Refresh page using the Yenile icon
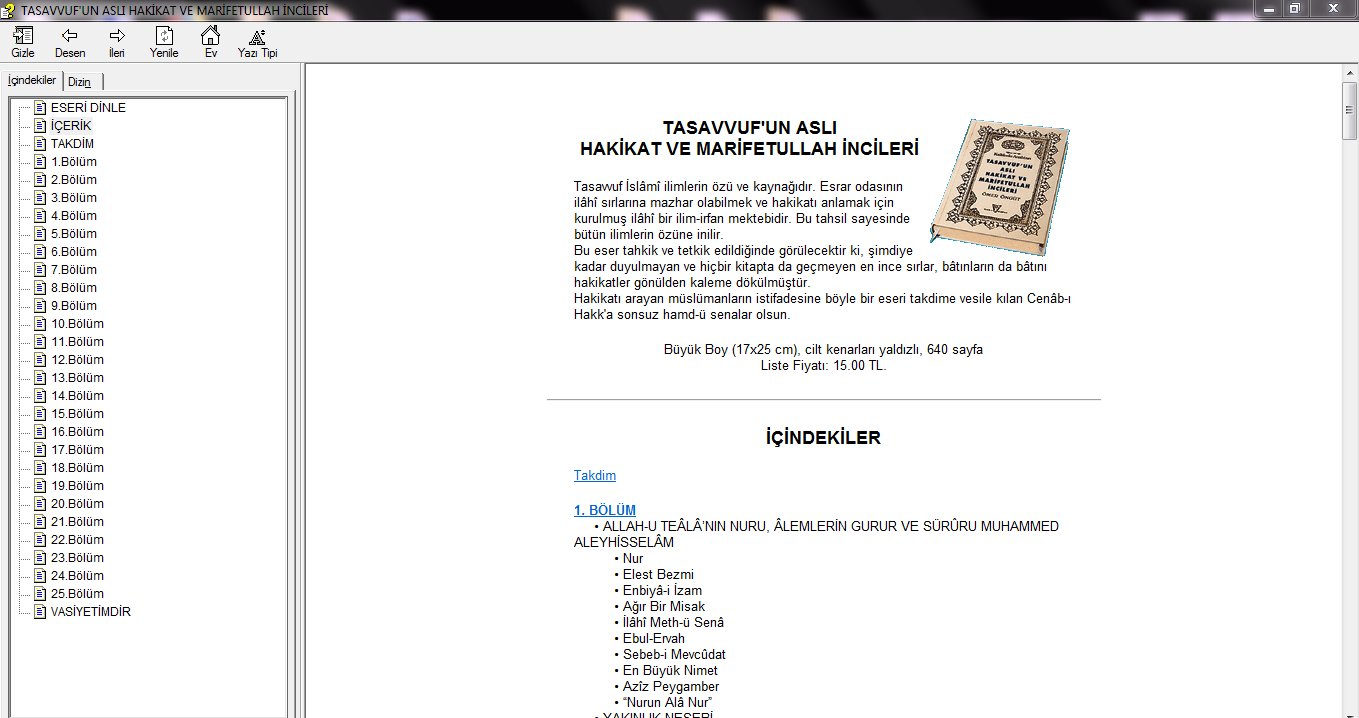The image size is (1359, 718). [164, 36]
